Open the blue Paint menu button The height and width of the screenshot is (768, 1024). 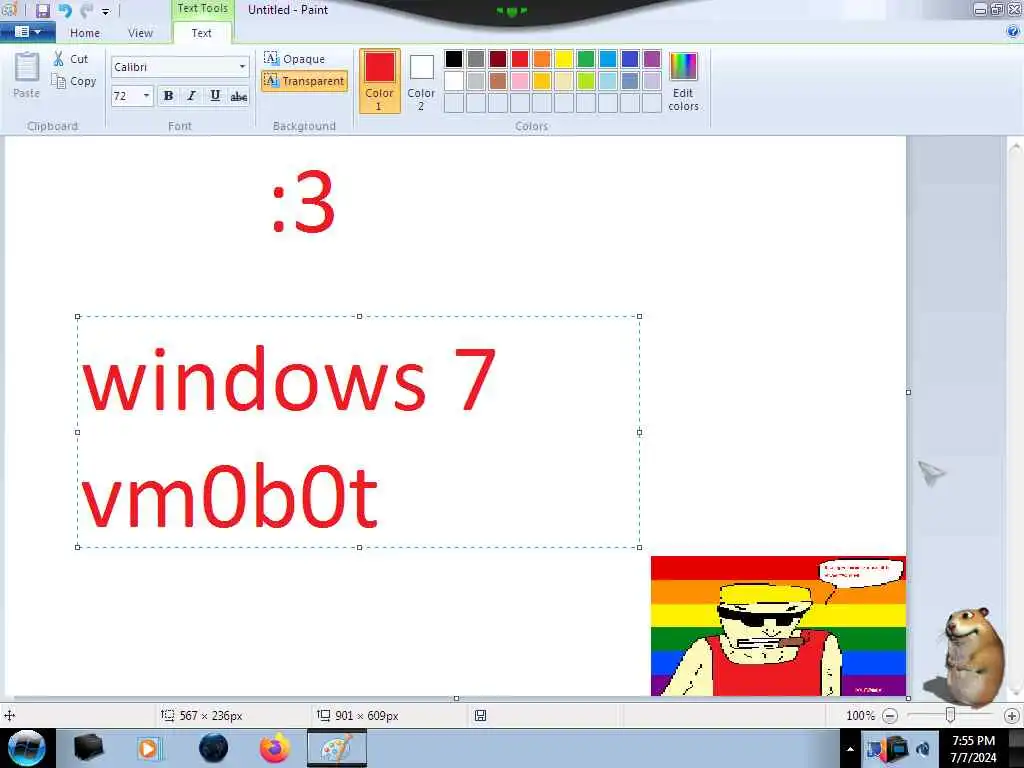(27, 31)
